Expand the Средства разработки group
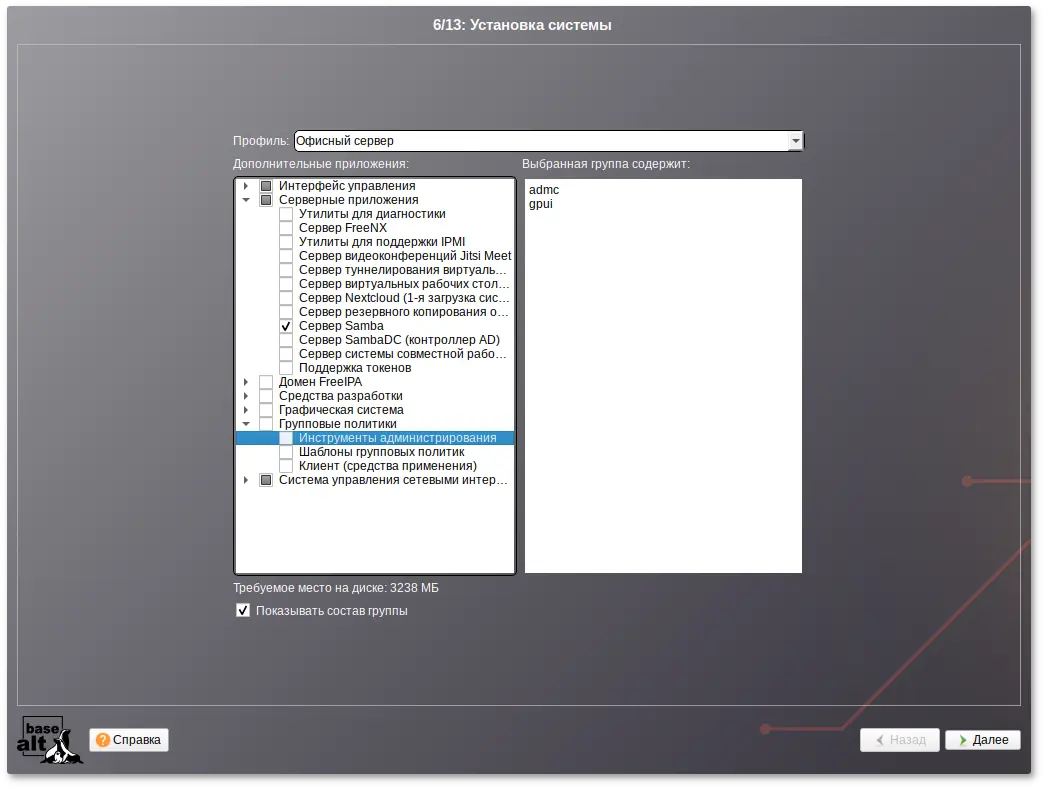 pyautogui.click(x=246, y=396)
